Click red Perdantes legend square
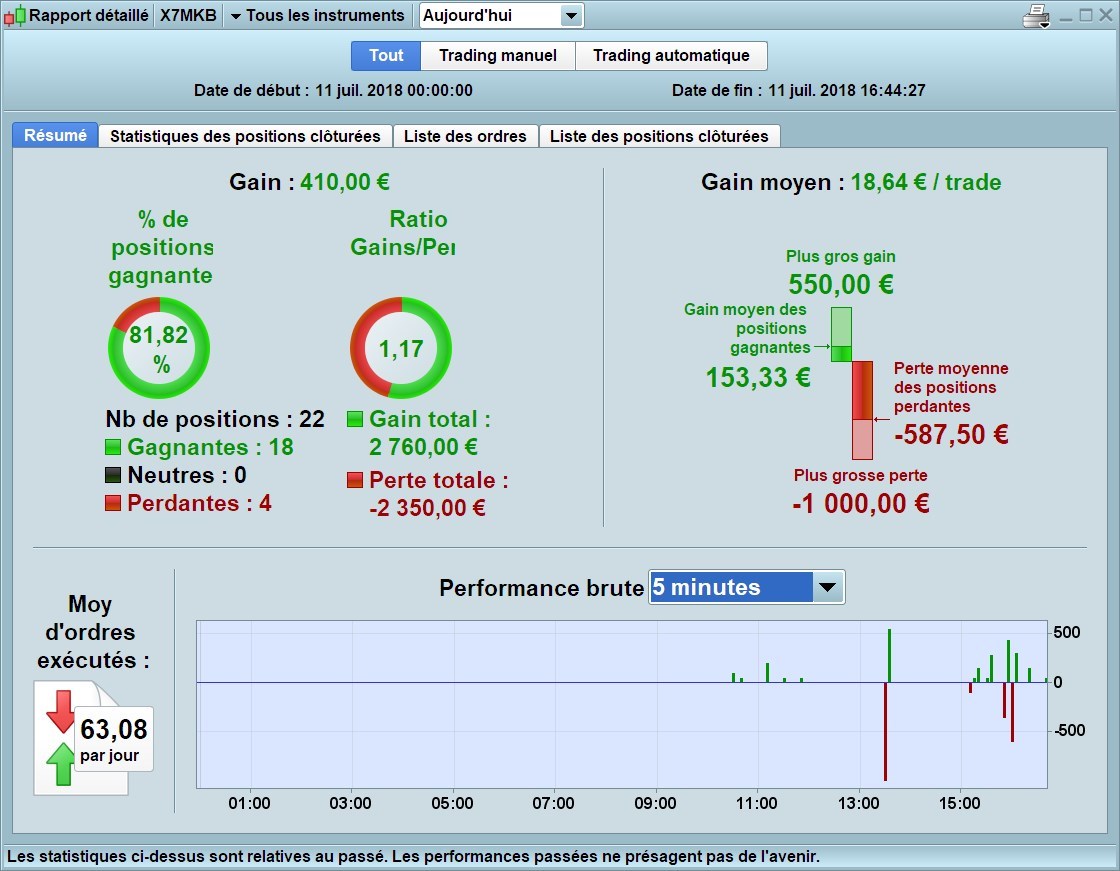The image size is (1120, 871). point(113,503)
